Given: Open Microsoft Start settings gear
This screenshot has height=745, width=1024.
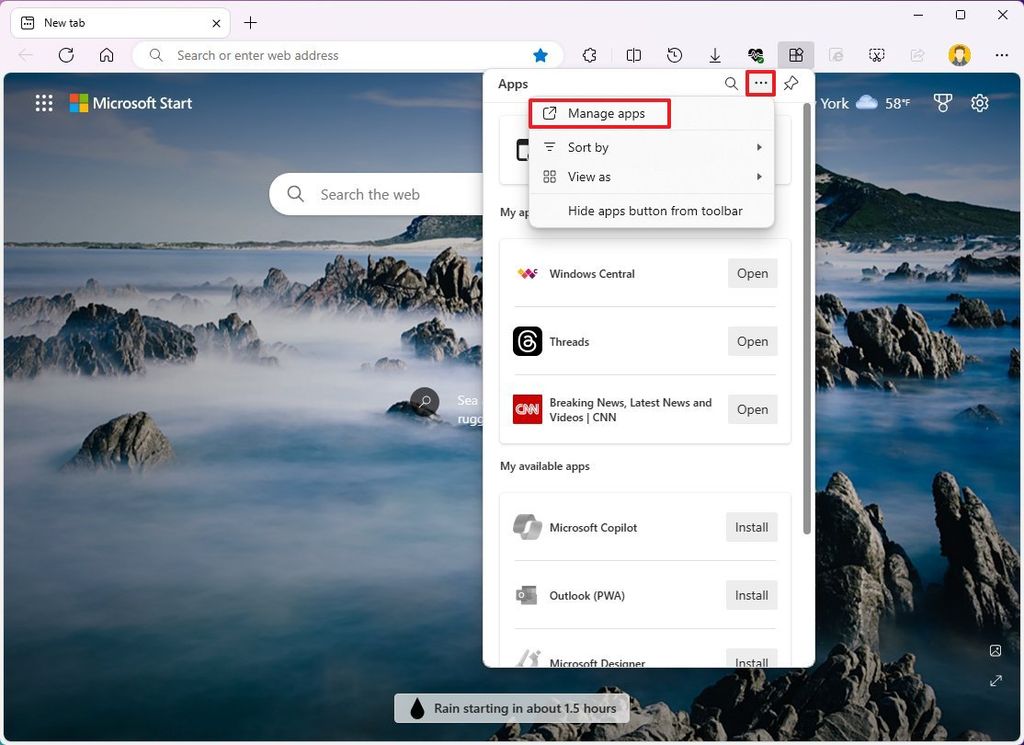Looking at the screenshot, I should click(x=980, y=102).
